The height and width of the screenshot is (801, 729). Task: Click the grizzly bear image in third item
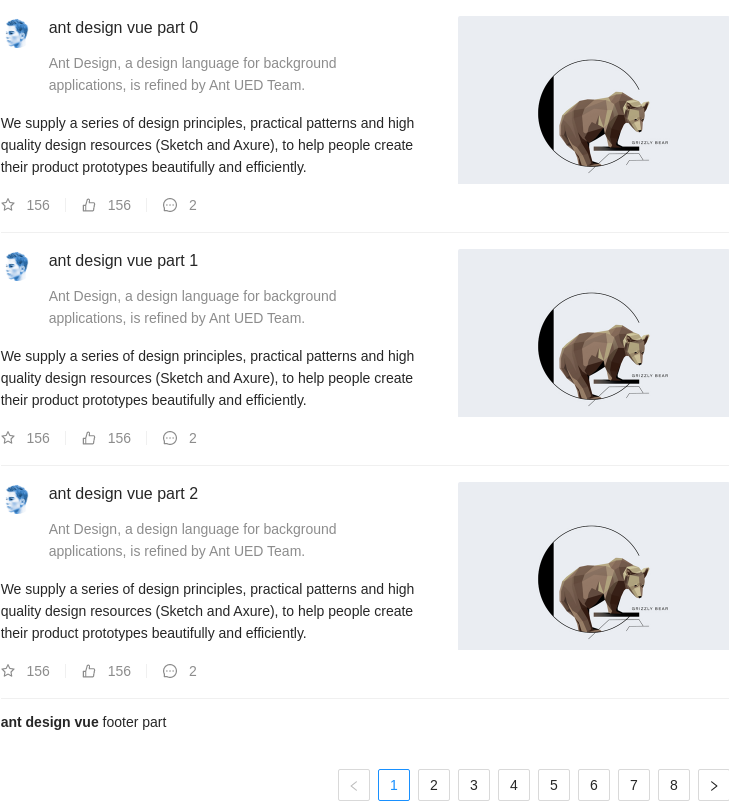[x=593, y=566]
